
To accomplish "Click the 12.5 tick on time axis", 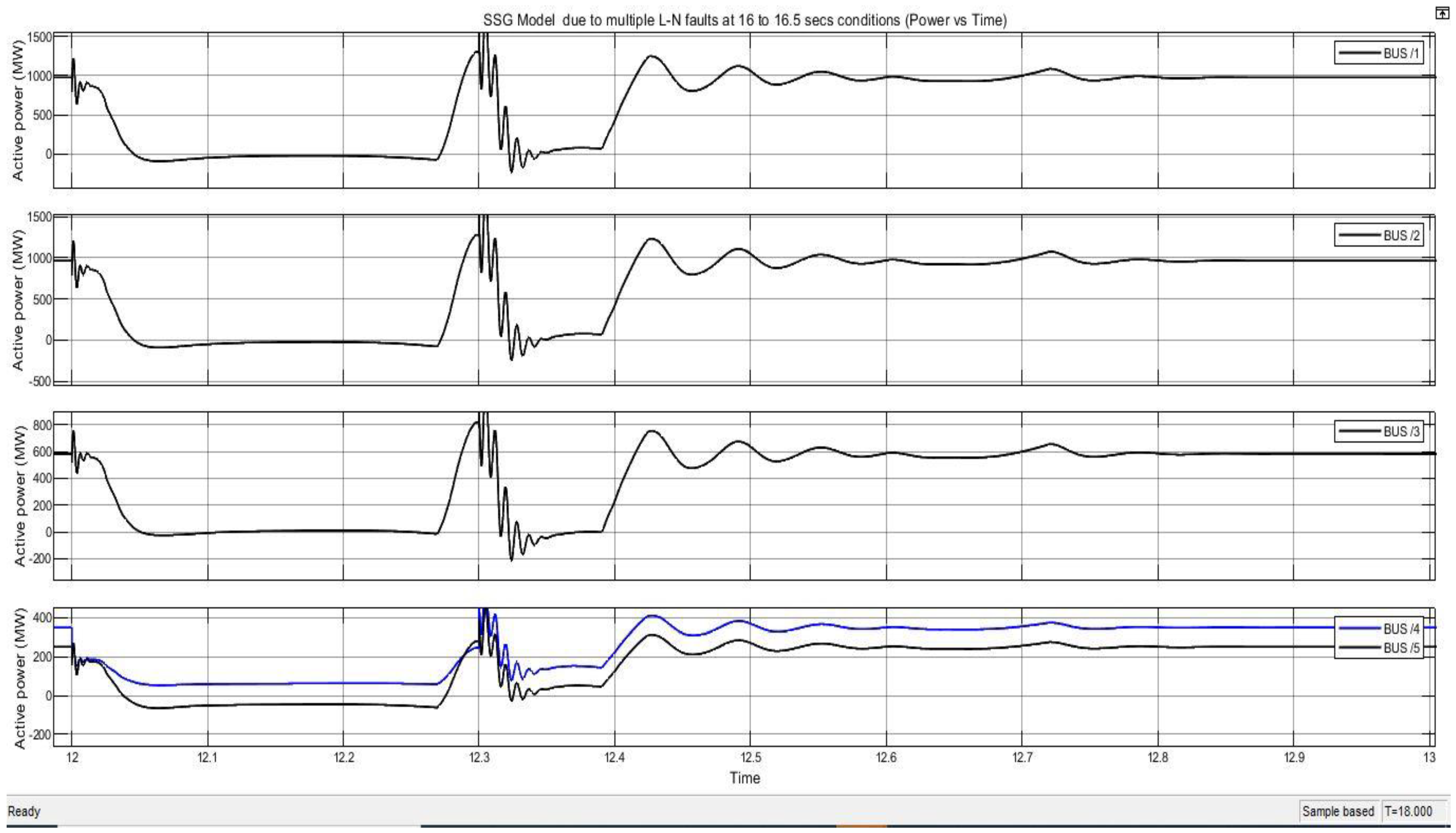I will (750, 758).
